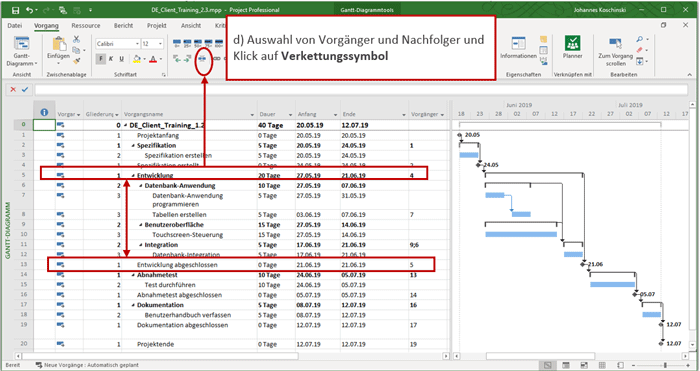Click the grid sheet view icon in status bar
700x371 pixels.
point(602,365)
